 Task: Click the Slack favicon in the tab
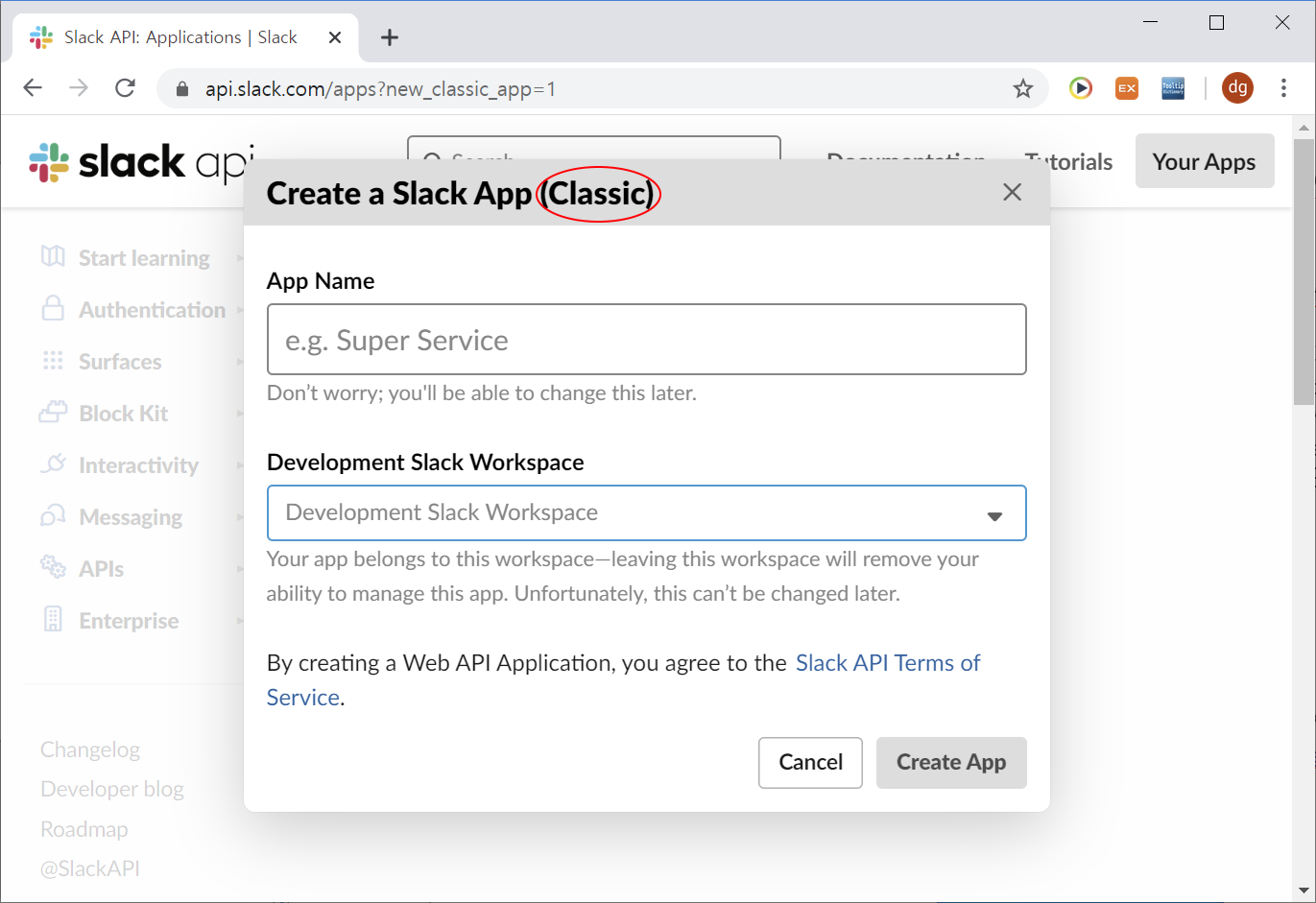[x=41, y=37]
